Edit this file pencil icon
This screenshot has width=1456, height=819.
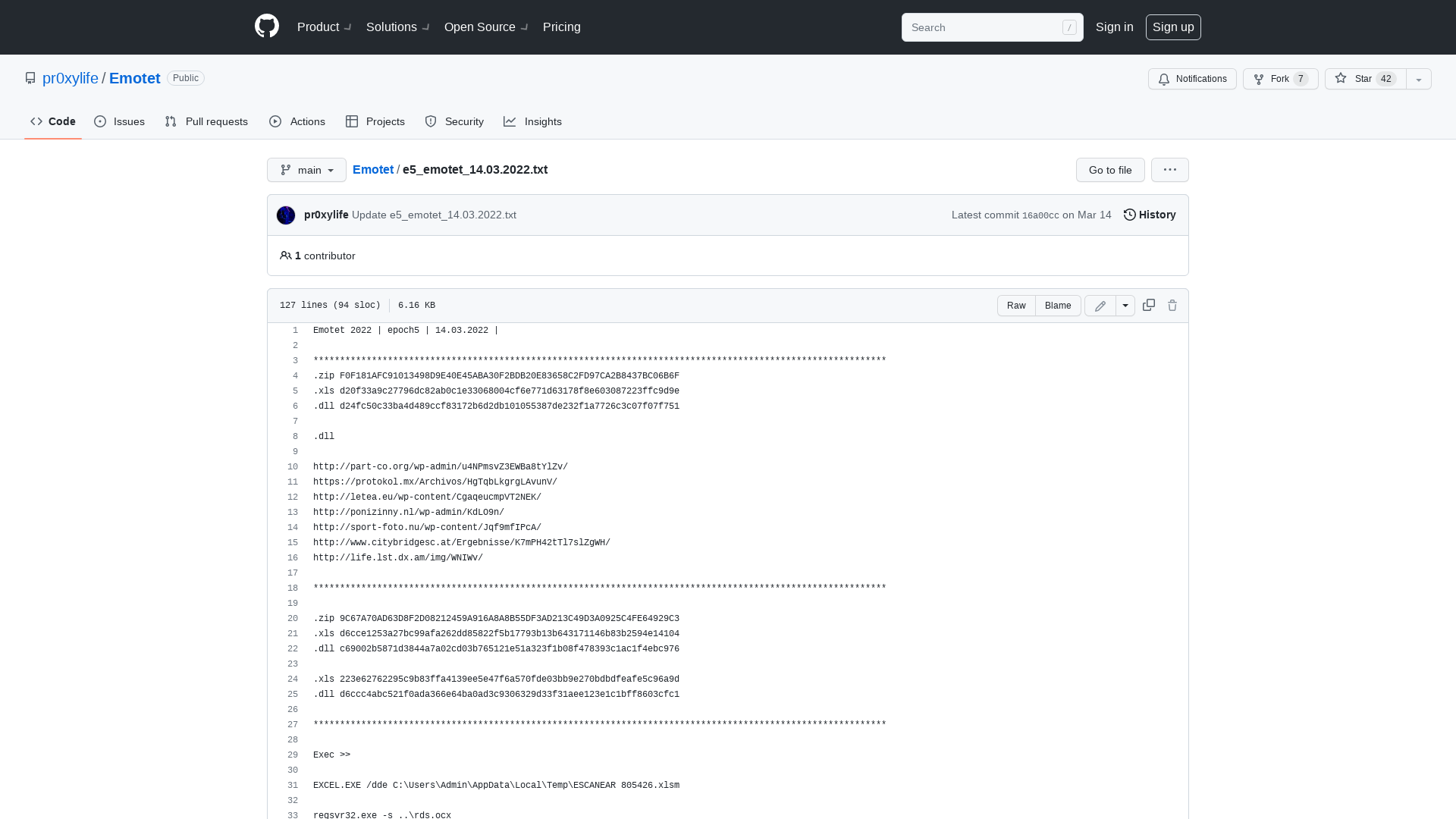(1100, 306)
